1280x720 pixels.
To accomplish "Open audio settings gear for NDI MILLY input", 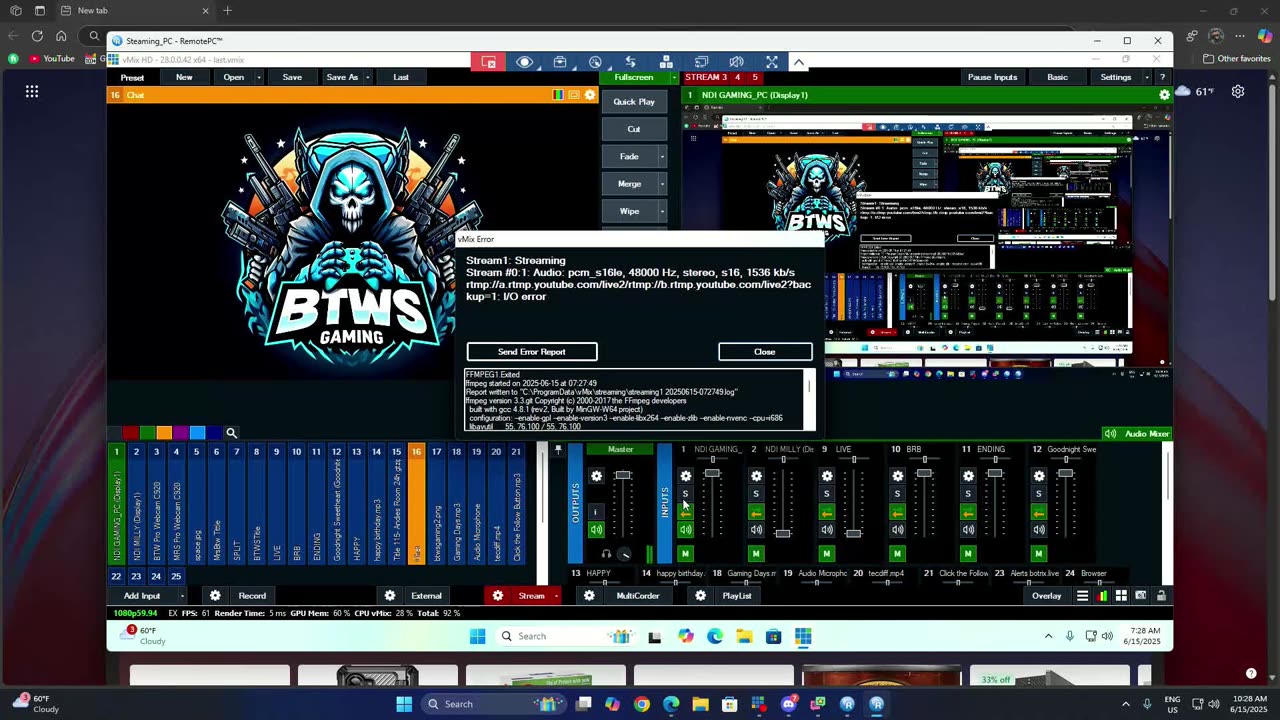I will [x=756, y=476].
